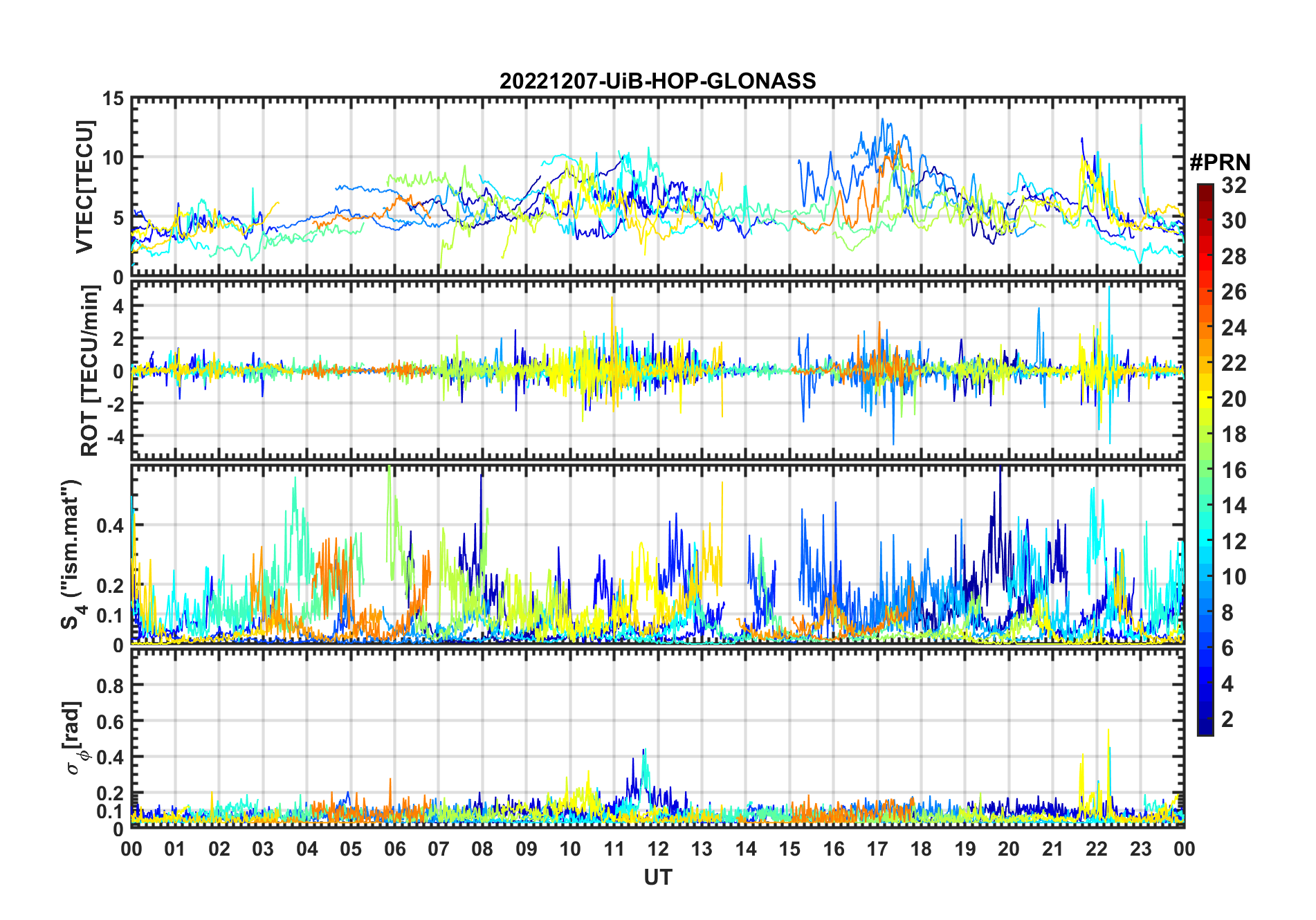Click the 28 tick label on PRN colorbar
Screen dimensions: 1316x920
(1234, 257)
